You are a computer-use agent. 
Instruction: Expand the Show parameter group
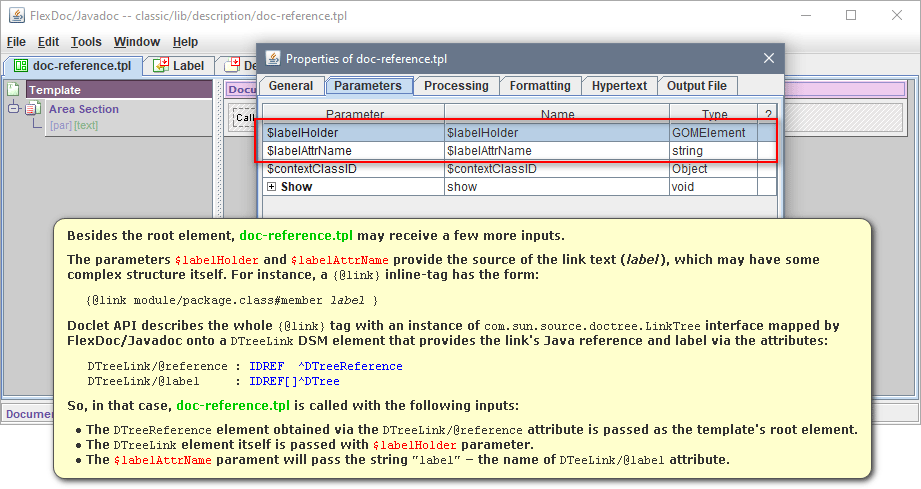(271, 187)
